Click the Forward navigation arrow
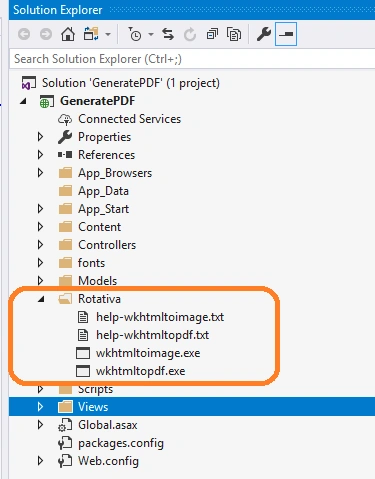The height and width of the screenshot is (479, 375). click(46, 34)
